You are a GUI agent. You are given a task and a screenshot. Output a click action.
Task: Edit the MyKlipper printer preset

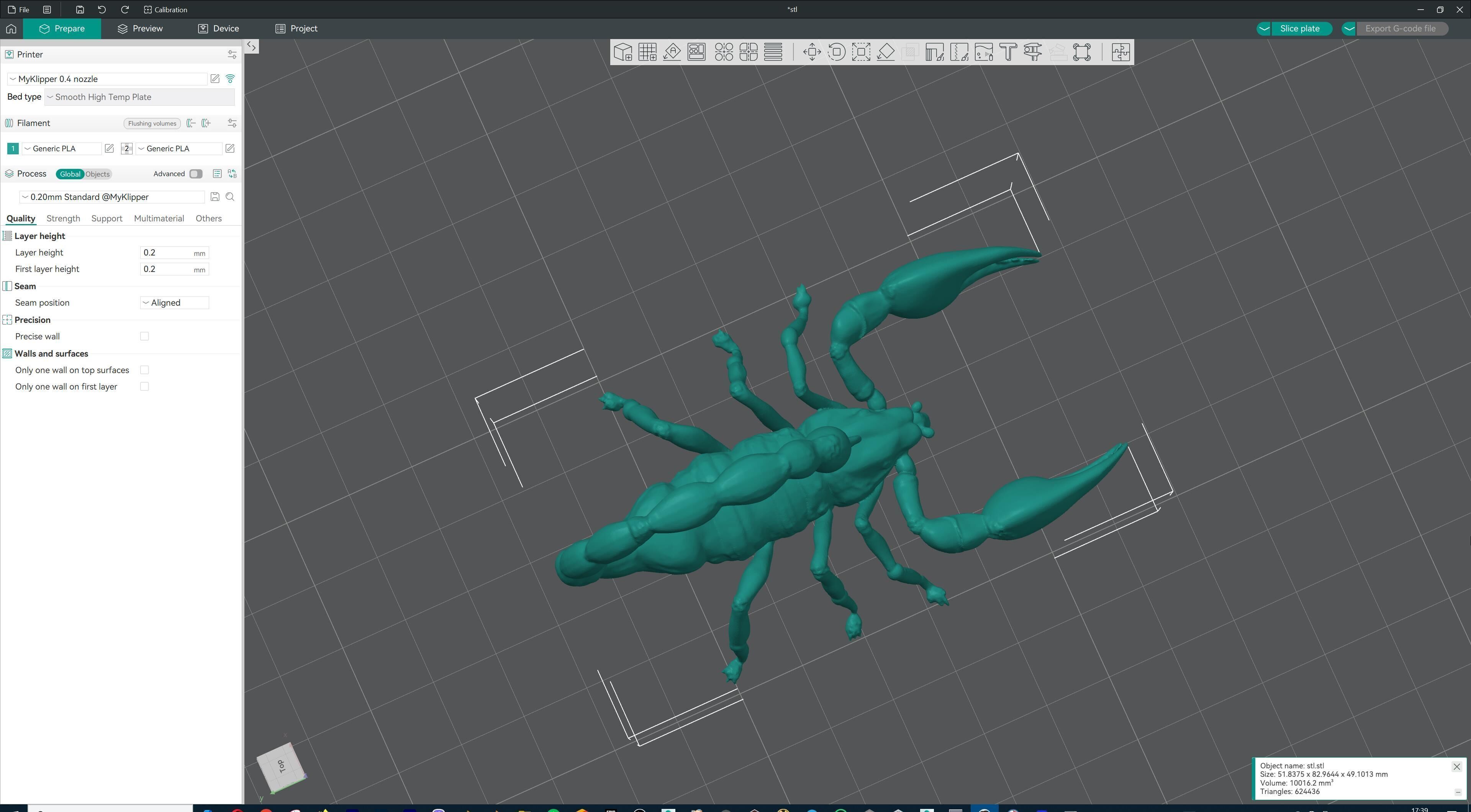click(x=215, y=79)
